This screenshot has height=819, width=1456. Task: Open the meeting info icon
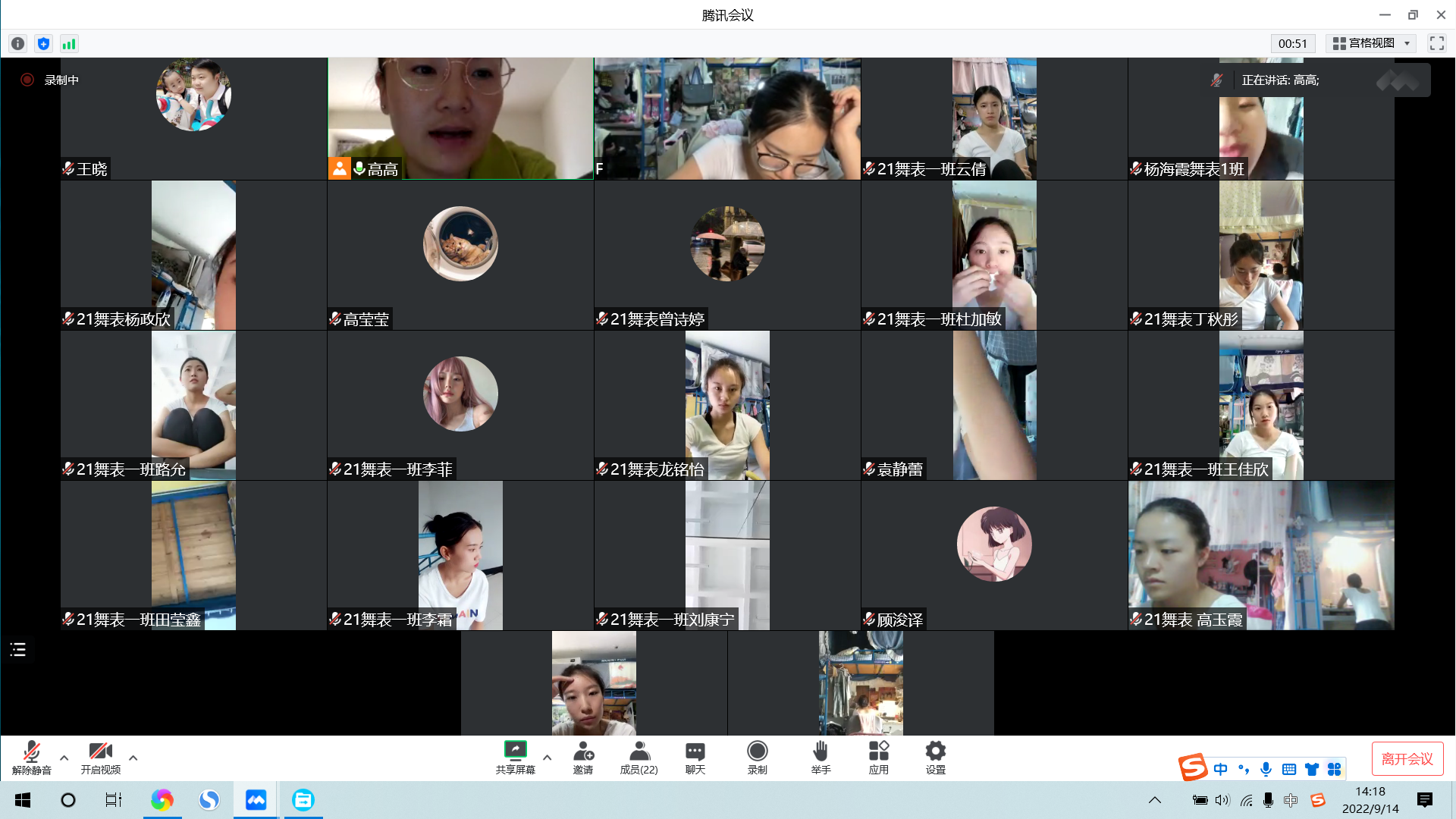pyautogui.click(x=18, y=44)
